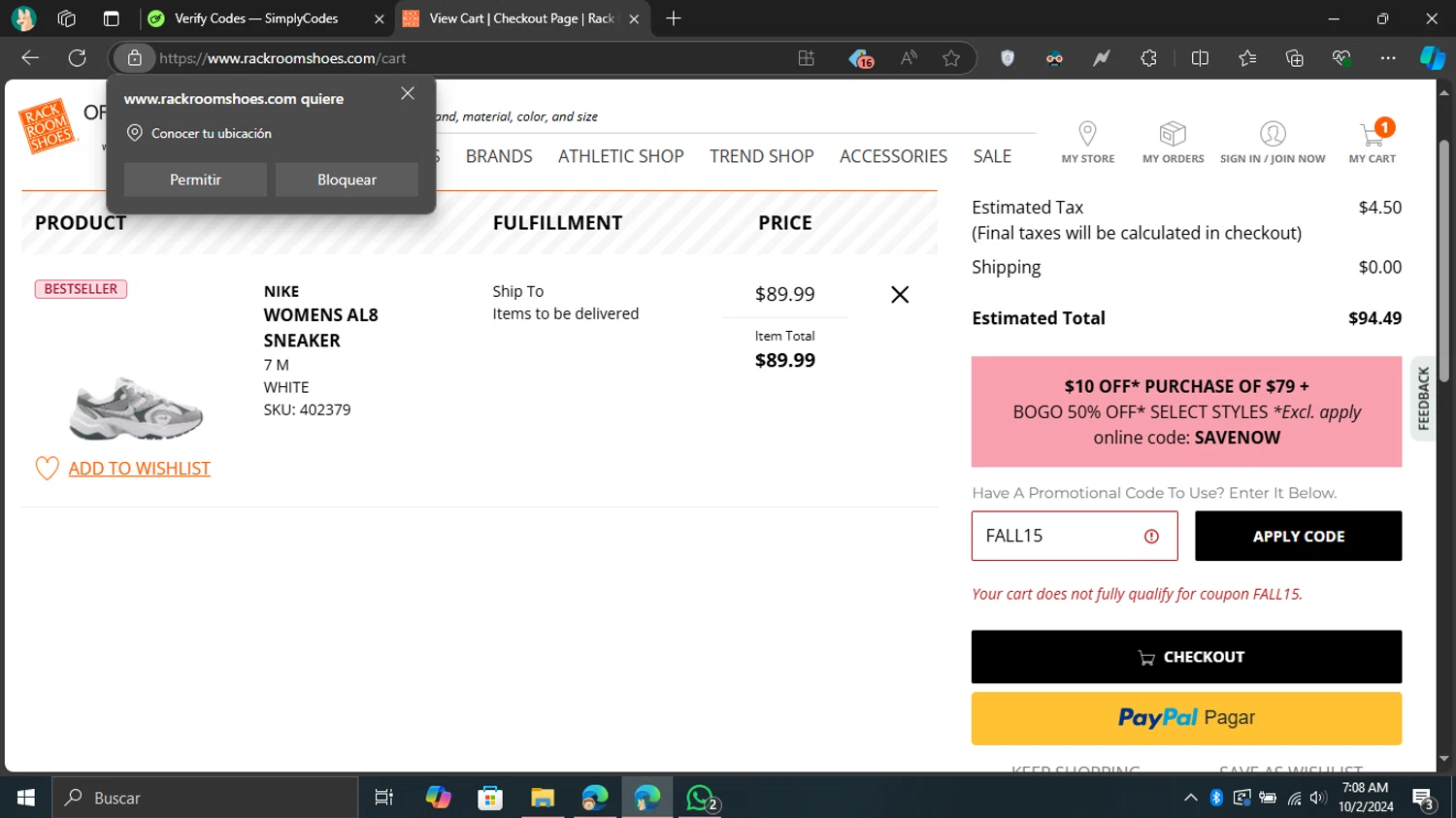1456x818 pixels.
Task: Click the SAVENOW promo banner
Action: [x=1186, y=411]
